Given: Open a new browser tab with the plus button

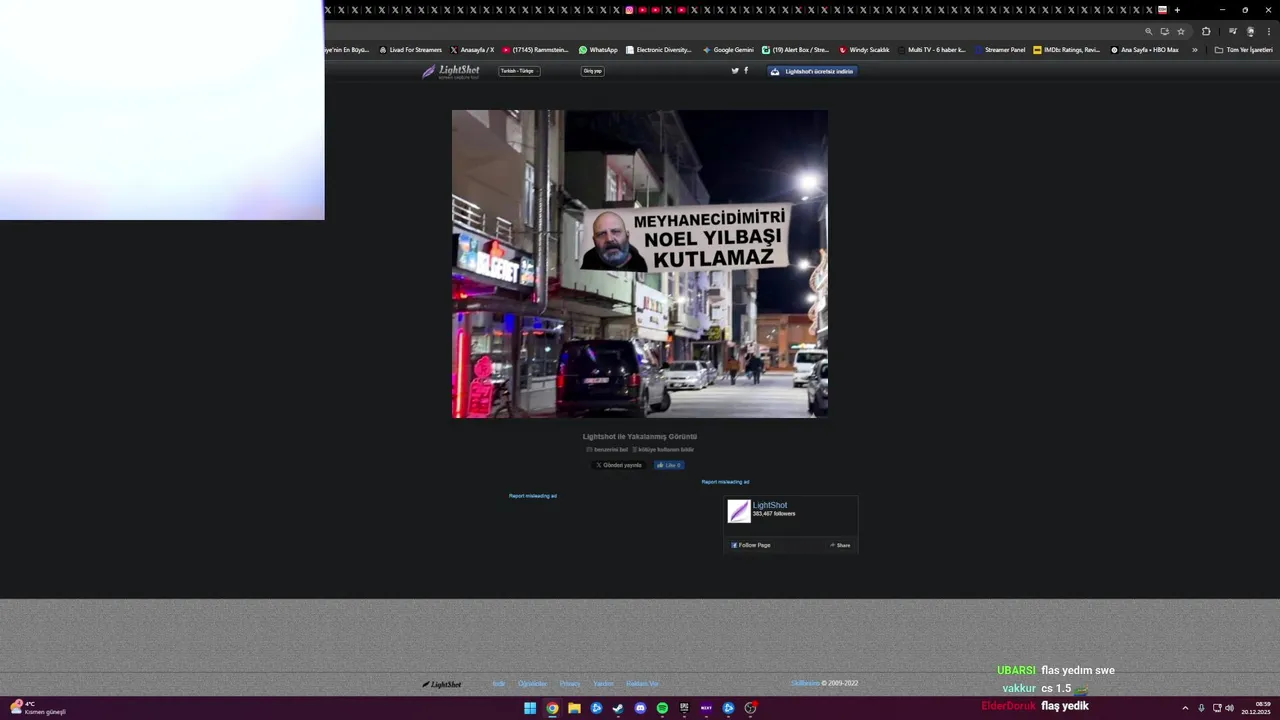Looking at the screenshot, I should [x=1177, y=10].
